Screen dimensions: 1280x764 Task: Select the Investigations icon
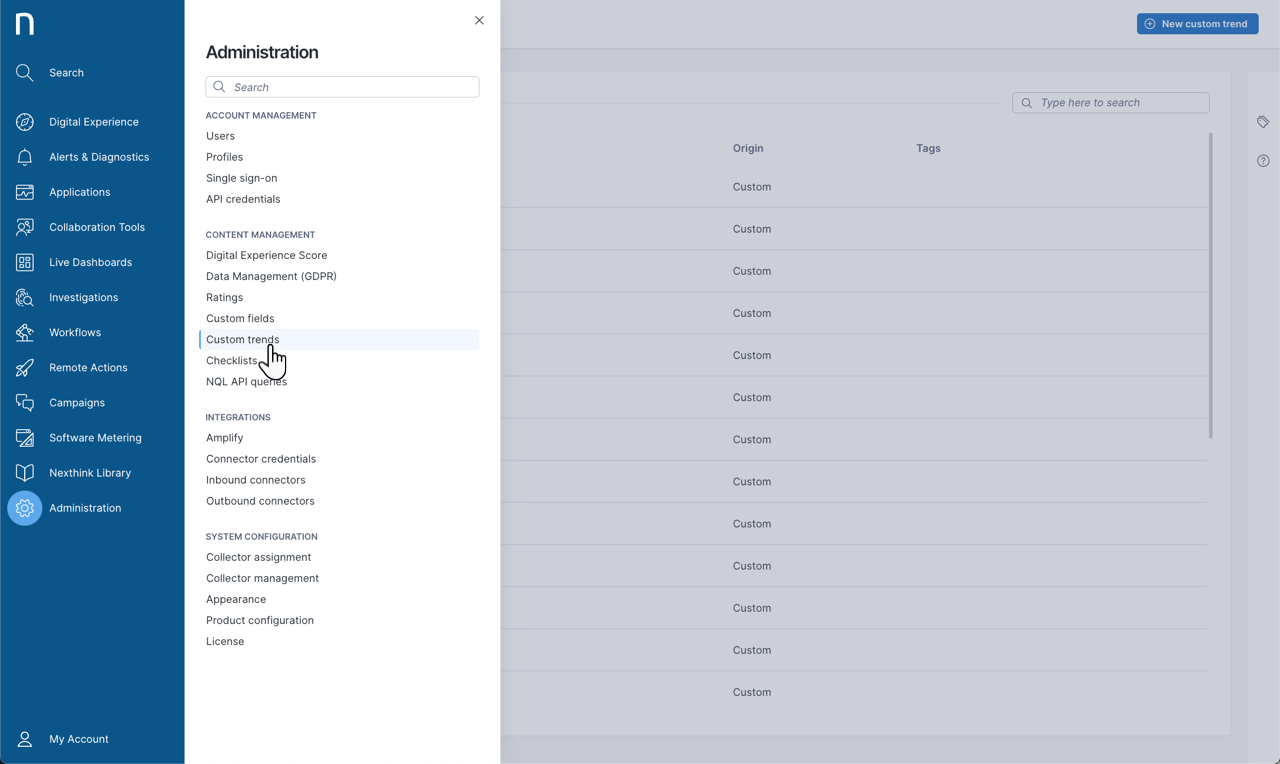[24, 297]
